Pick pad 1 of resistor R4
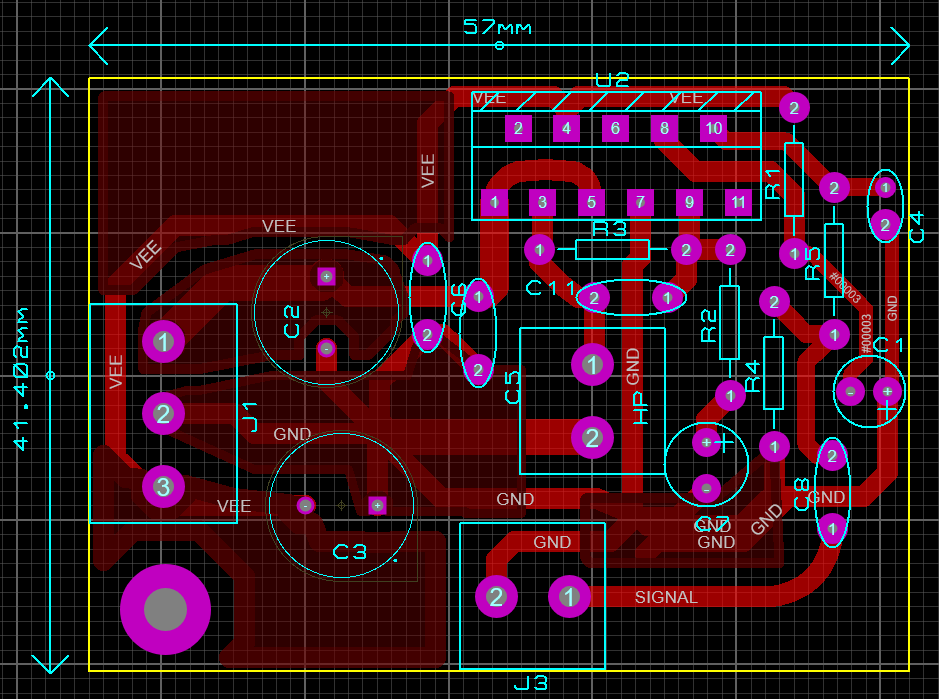The width and height of the screenshot is (939, 699). point(774,447)
